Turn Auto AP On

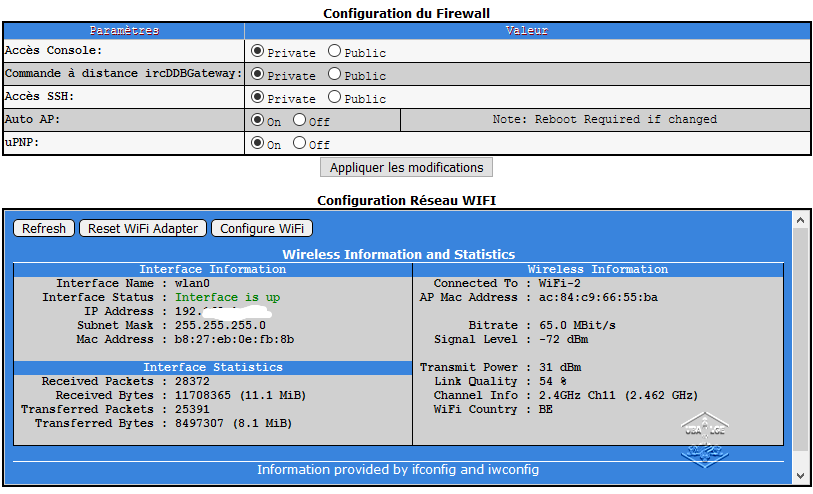click(257, 120)
